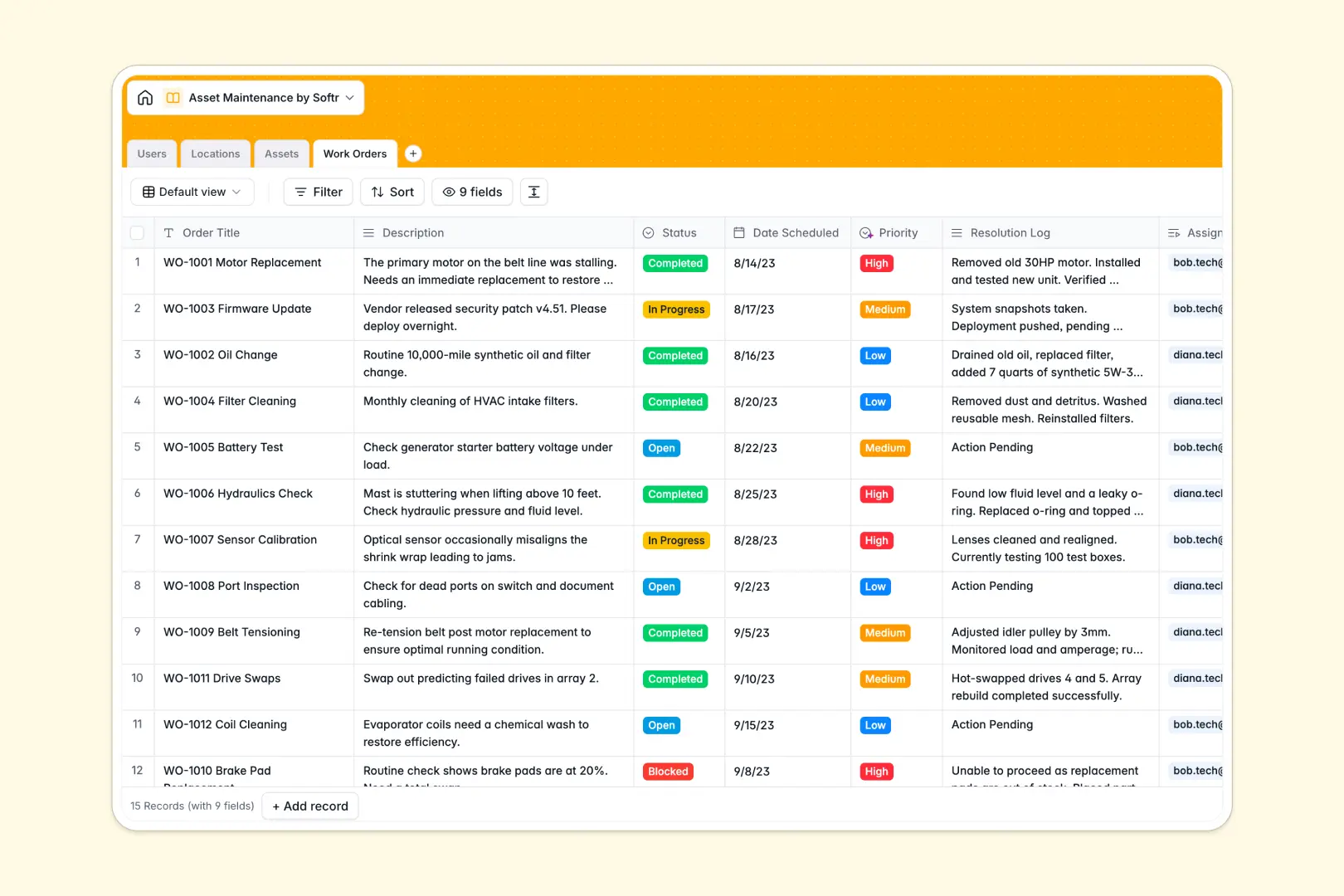
Task: Open filter options via the Filter funnel icon
Action: pos(300,192)
